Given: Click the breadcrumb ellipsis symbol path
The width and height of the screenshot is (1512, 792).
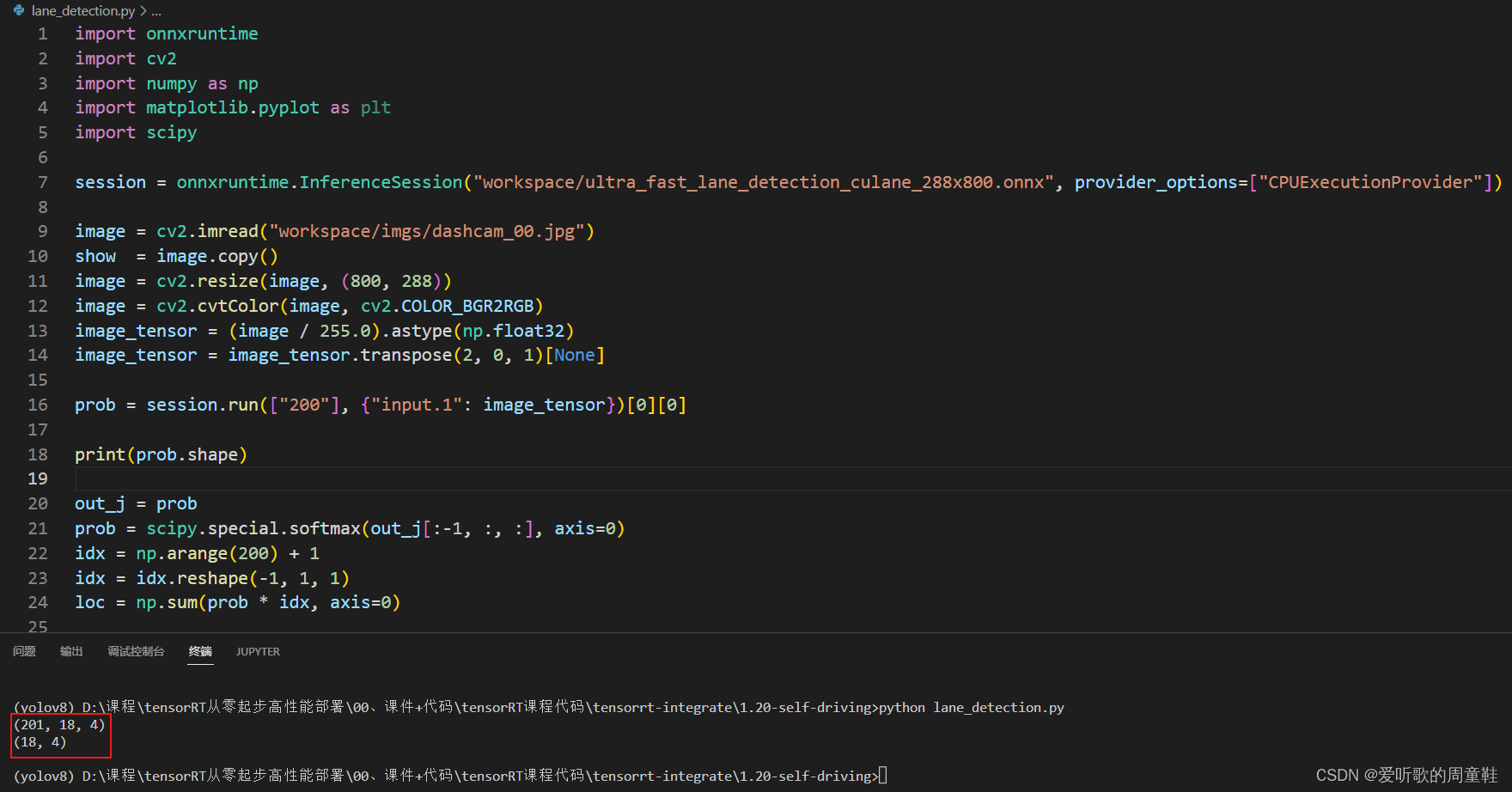Looking at the screenshot, I should tap(156, 11).
